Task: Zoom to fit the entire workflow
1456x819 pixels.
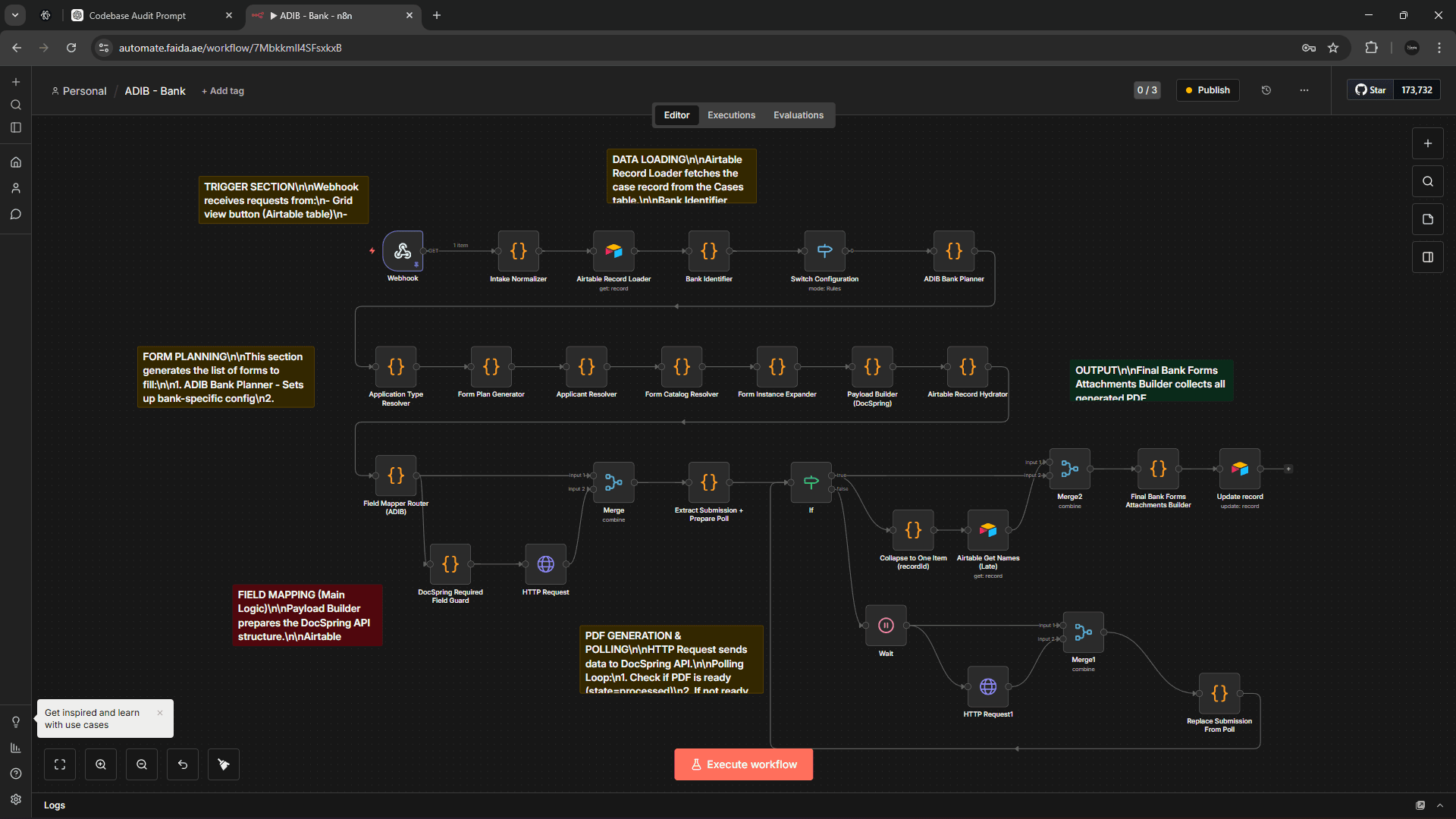Action: [x=59, y=764]
